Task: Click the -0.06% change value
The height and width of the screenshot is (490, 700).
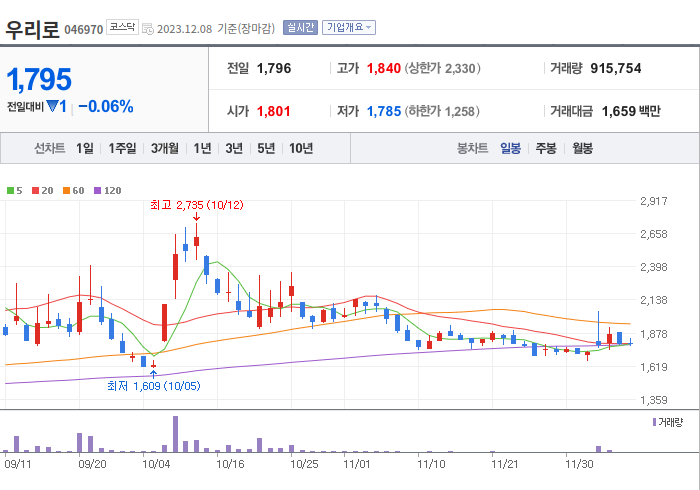Action: click(x=106, y=107)
